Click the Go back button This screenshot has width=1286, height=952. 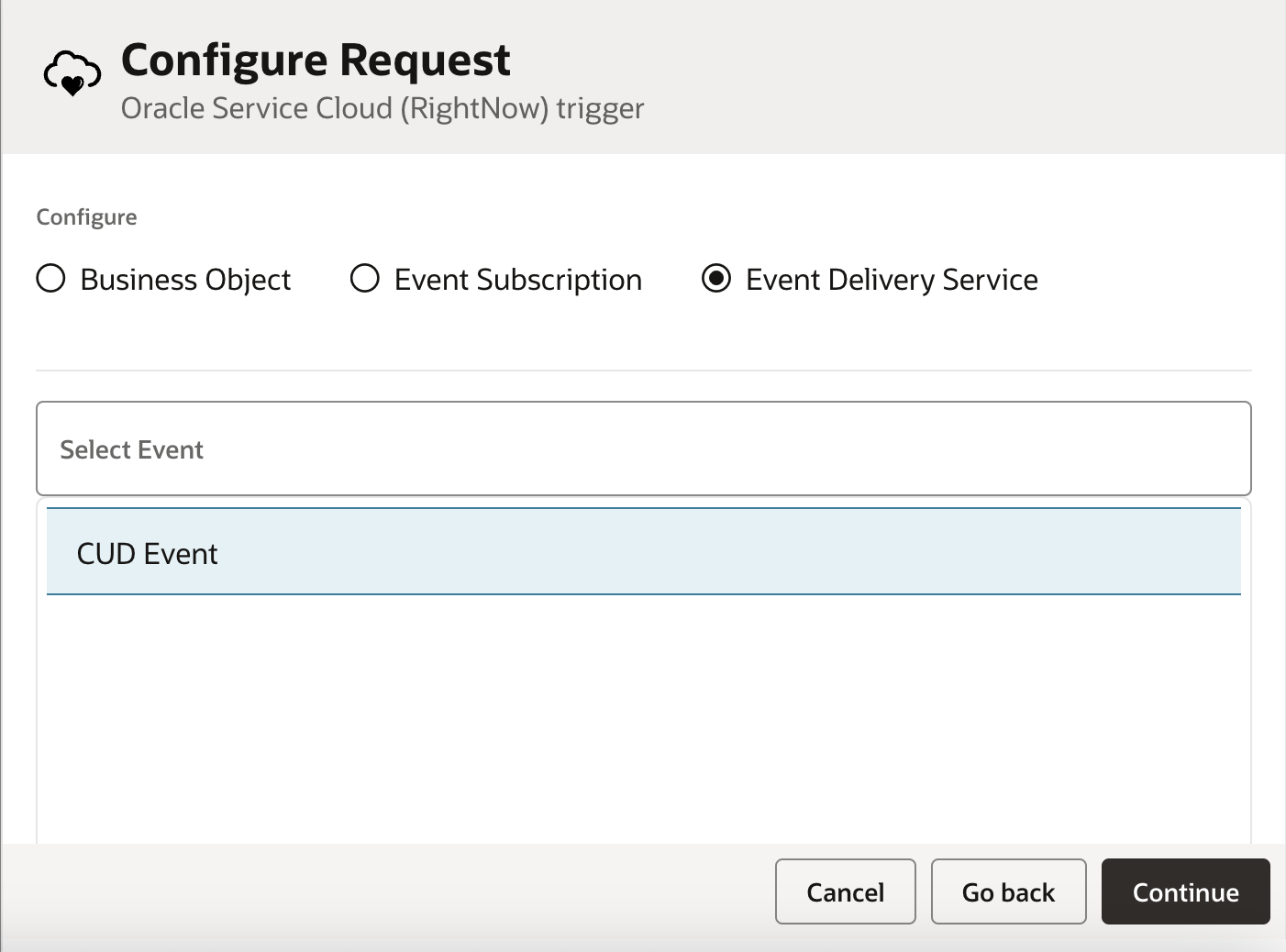pos(1009,891)
